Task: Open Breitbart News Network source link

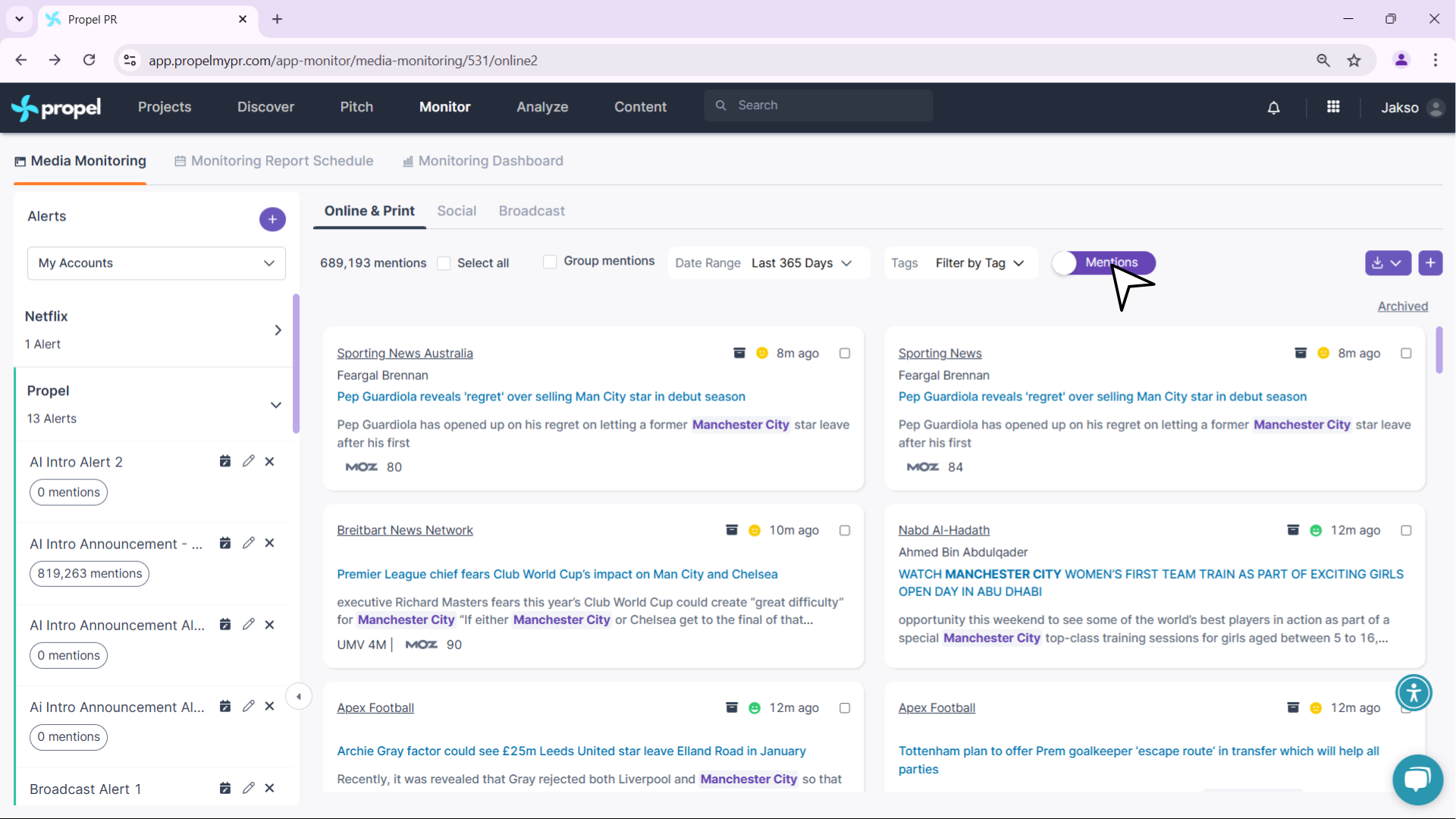Action: (x=405, y=530)
